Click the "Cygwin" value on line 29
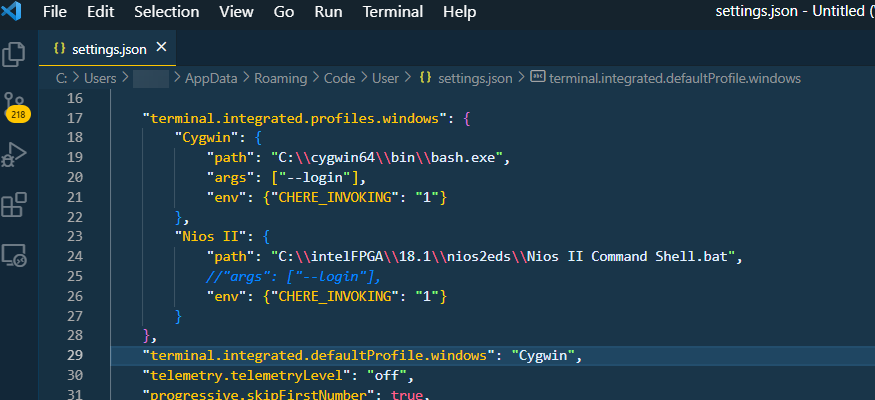875x400 pixels. 546,355
